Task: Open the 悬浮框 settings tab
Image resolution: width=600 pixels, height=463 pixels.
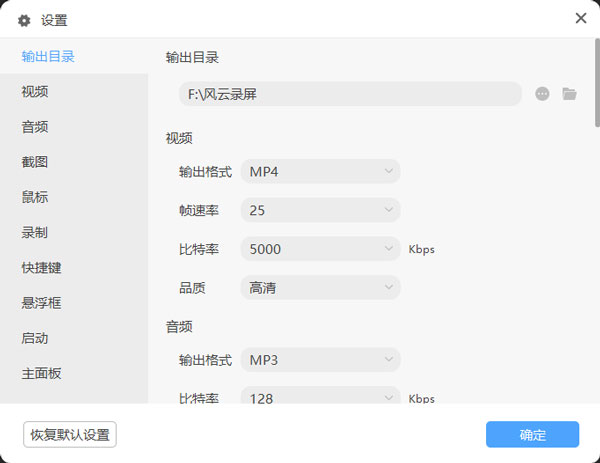Action: click(x=41, y=303)
